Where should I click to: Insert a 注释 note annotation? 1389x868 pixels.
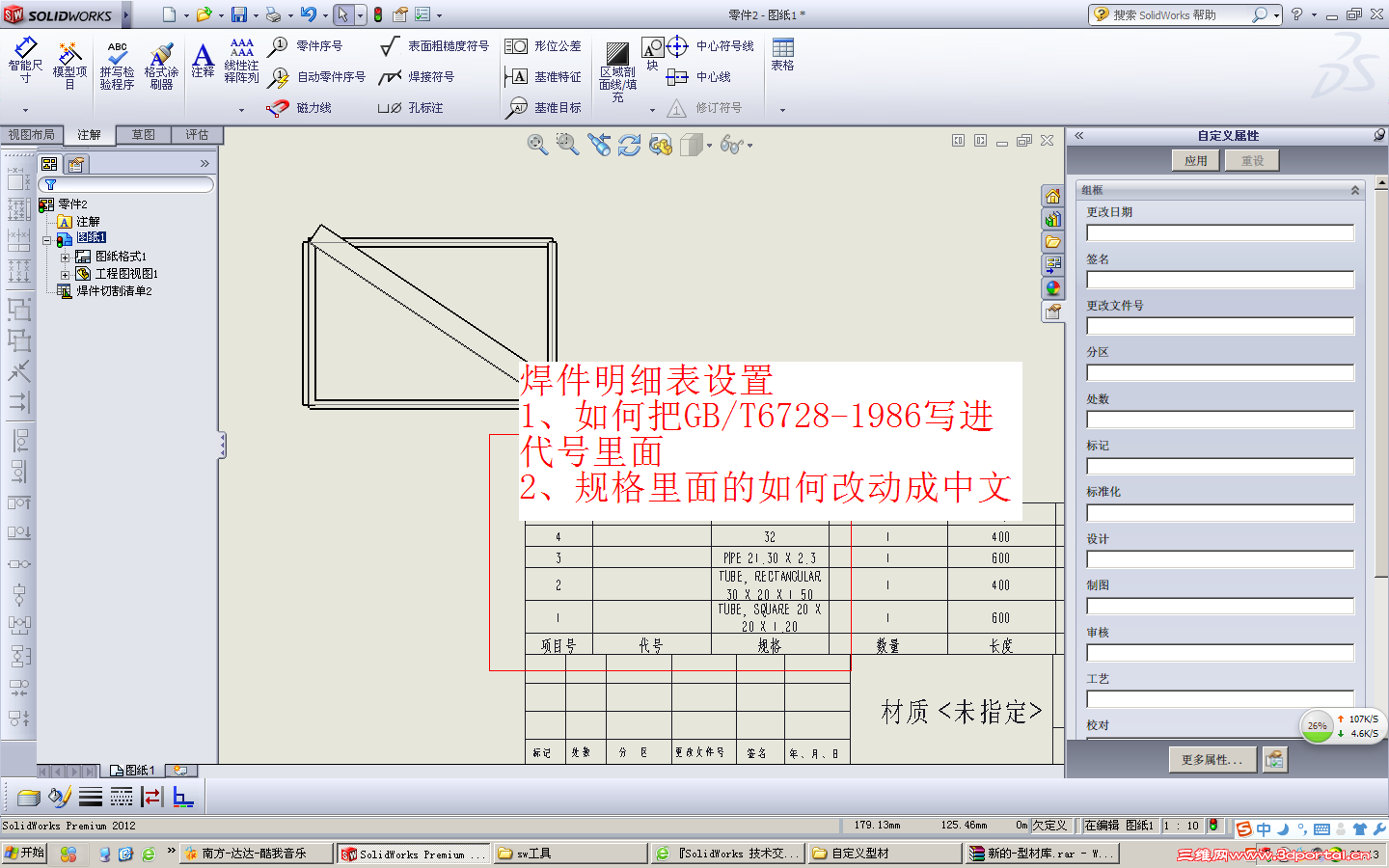203,60
